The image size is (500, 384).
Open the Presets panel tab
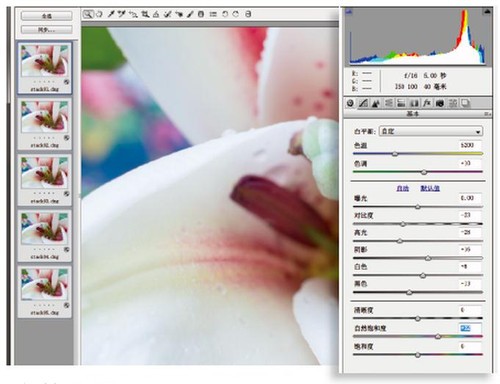point(452,103)
